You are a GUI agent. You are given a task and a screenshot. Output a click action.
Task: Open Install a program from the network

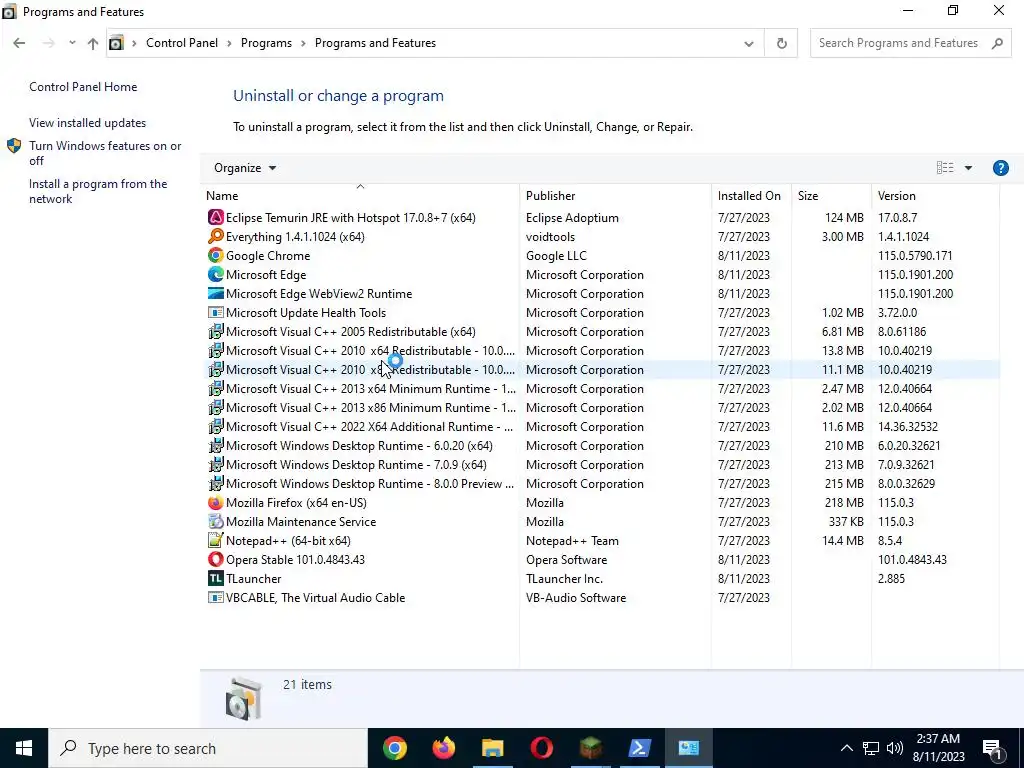pyautogui.click(x=98, y=191)
